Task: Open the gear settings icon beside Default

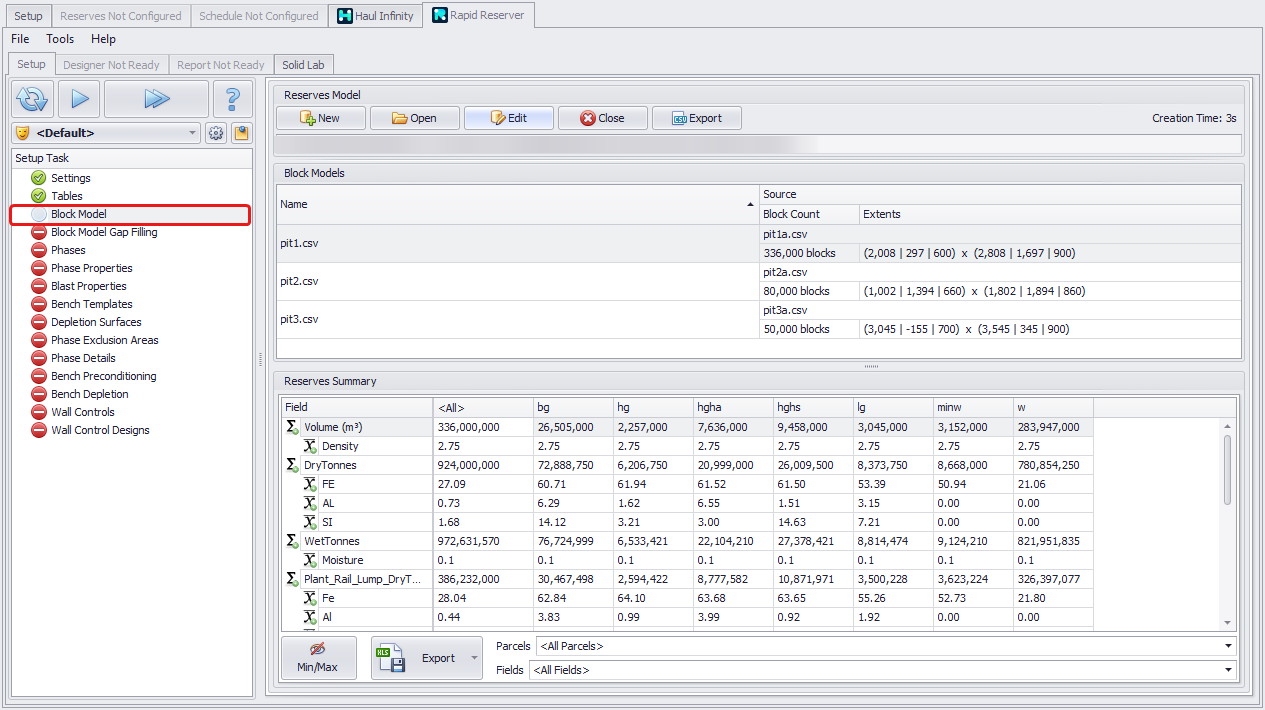Action: 216,133
